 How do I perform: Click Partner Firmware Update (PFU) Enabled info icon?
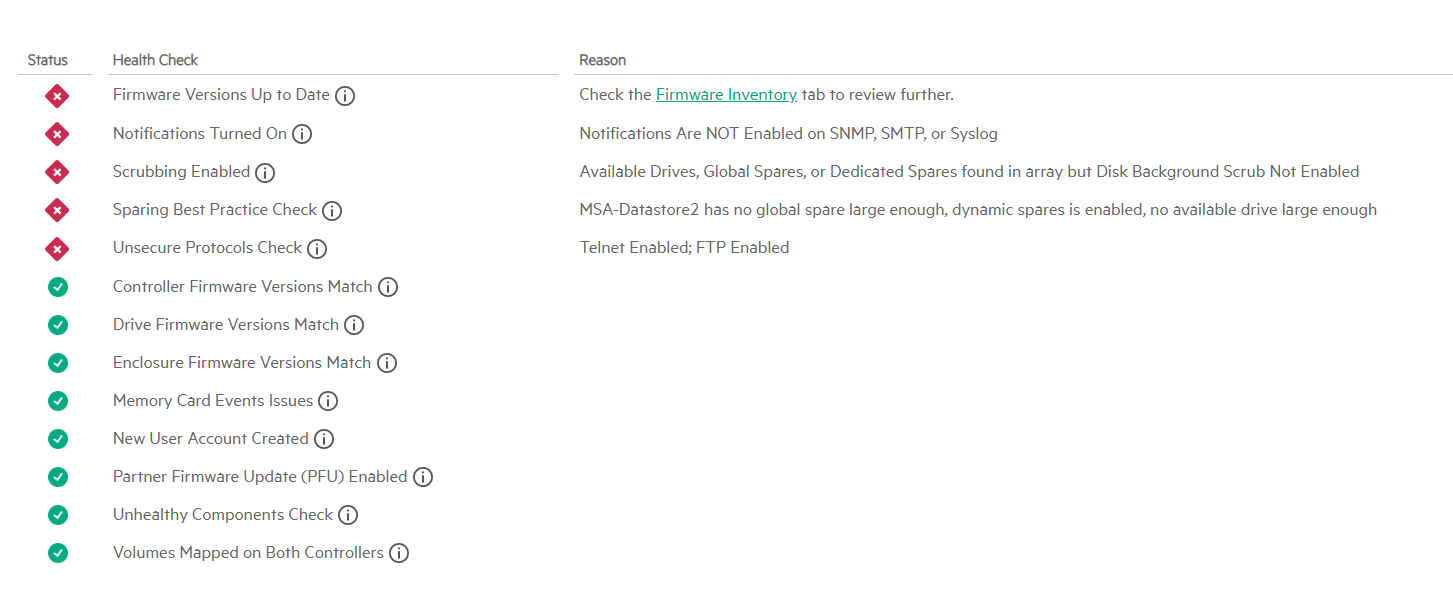coord(423,477)
